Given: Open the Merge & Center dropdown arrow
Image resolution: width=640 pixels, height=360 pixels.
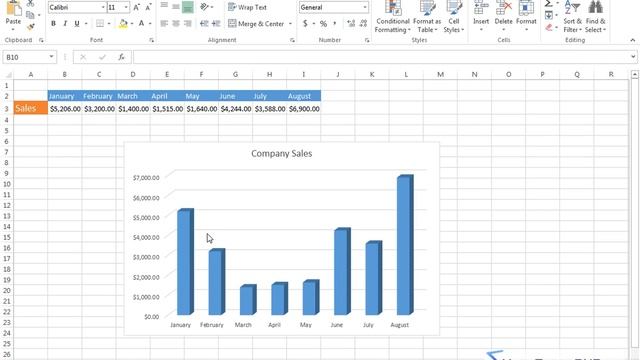Looking at the screenshot, I should [290, 24].
